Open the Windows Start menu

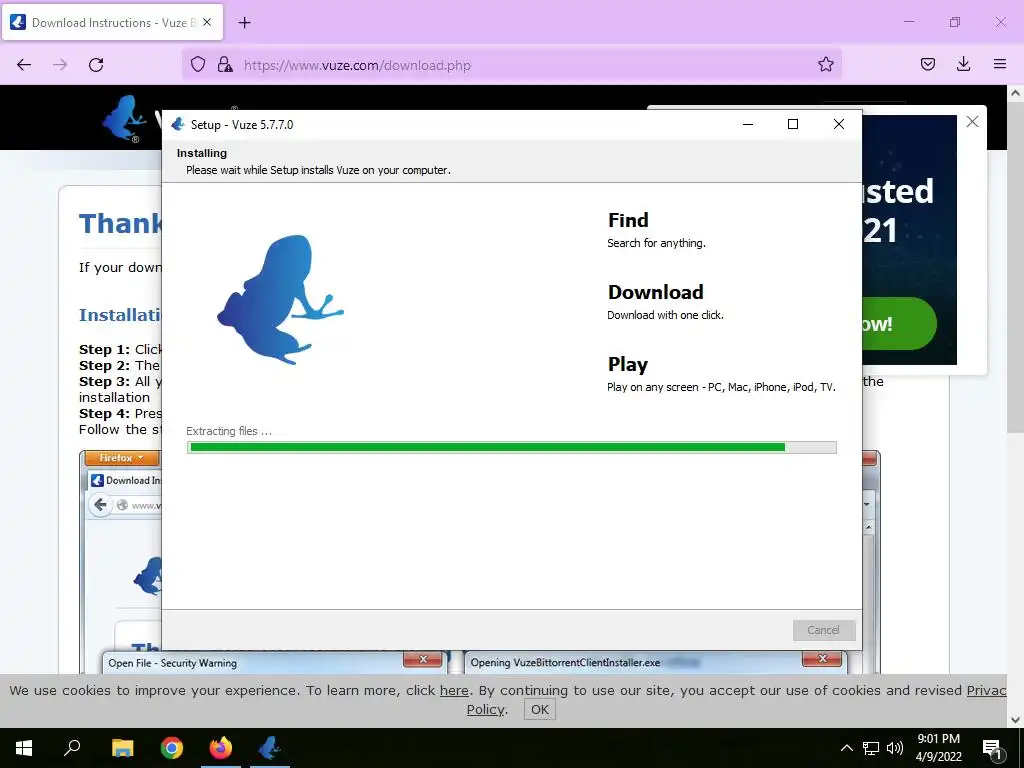click(x=24, y=748)
